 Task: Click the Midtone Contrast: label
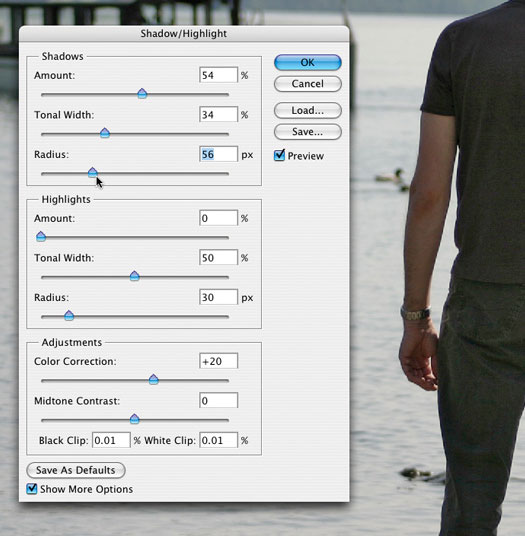click(x=77, y=401)
